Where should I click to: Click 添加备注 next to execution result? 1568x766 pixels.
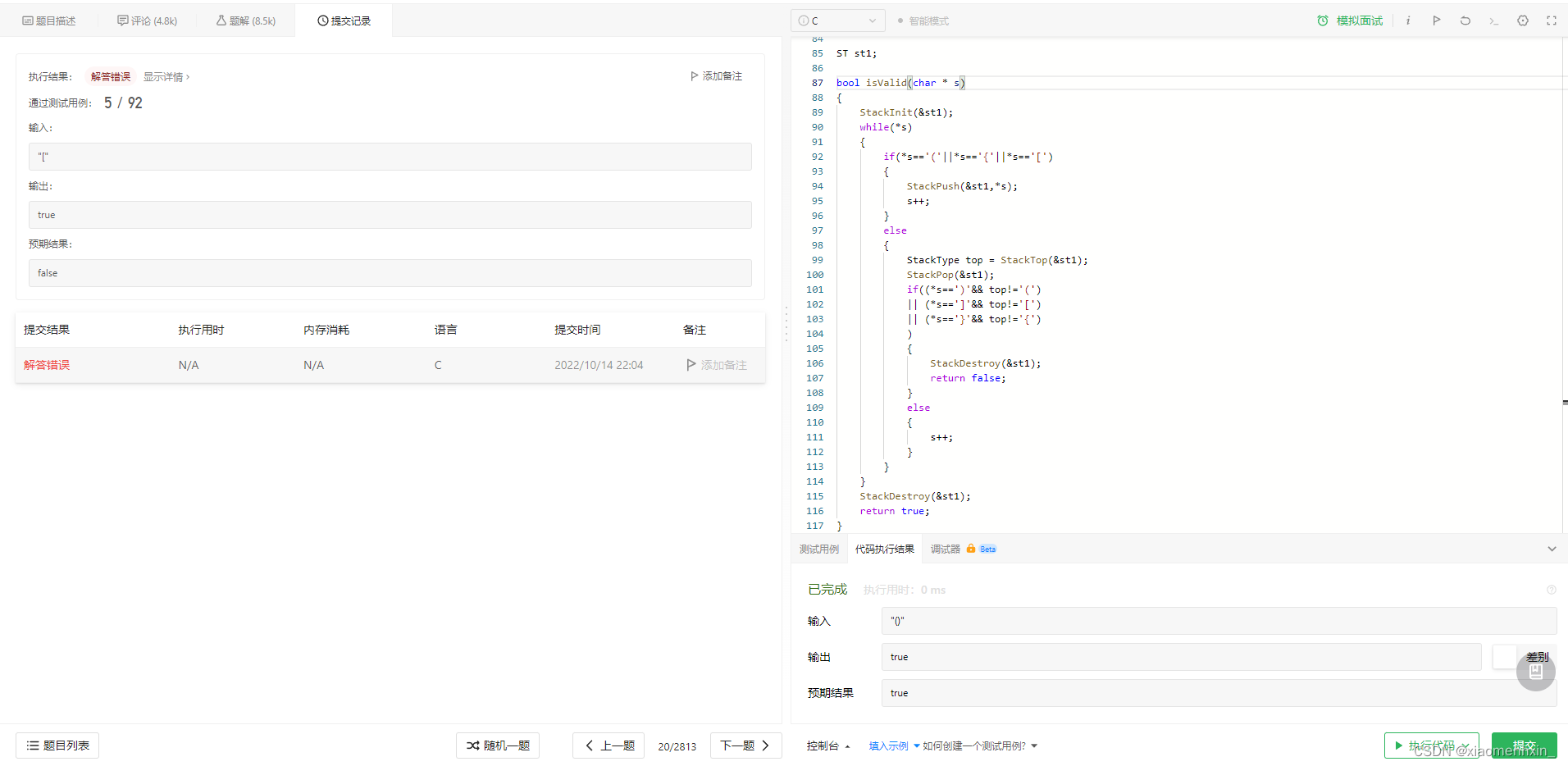click(x=716, y=75)
